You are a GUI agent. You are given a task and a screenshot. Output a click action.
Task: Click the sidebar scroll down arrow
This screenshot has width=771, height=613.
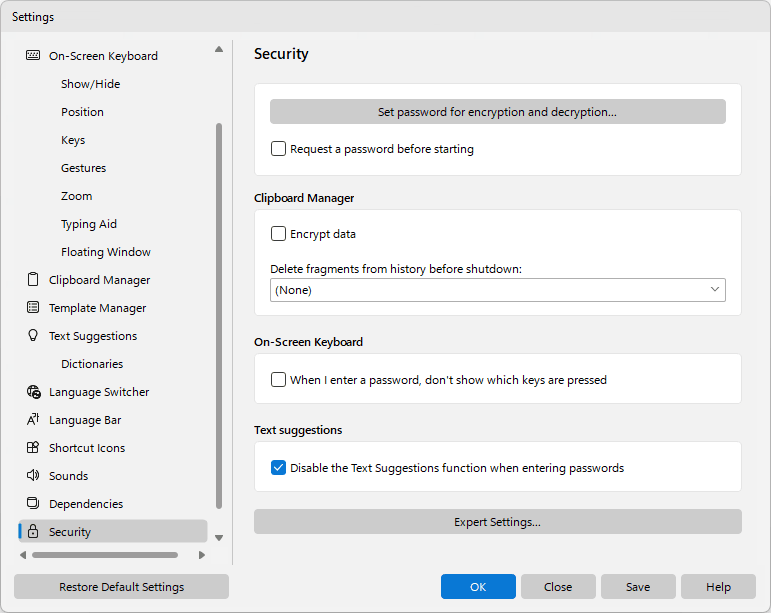(219, 538)
